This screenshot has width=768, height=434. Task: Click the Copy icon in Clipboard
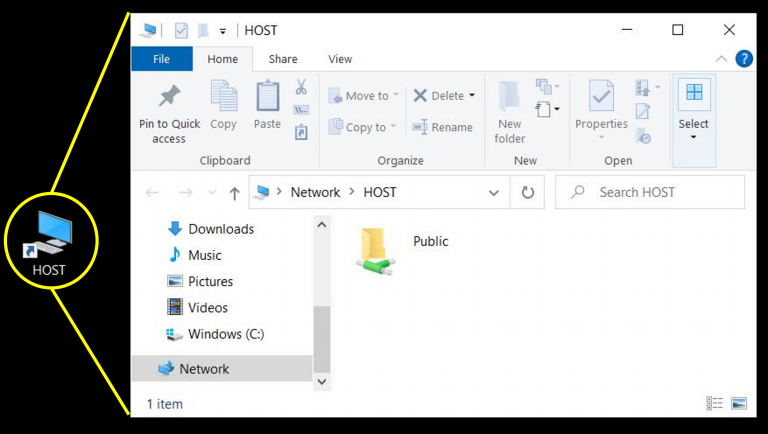224,96
